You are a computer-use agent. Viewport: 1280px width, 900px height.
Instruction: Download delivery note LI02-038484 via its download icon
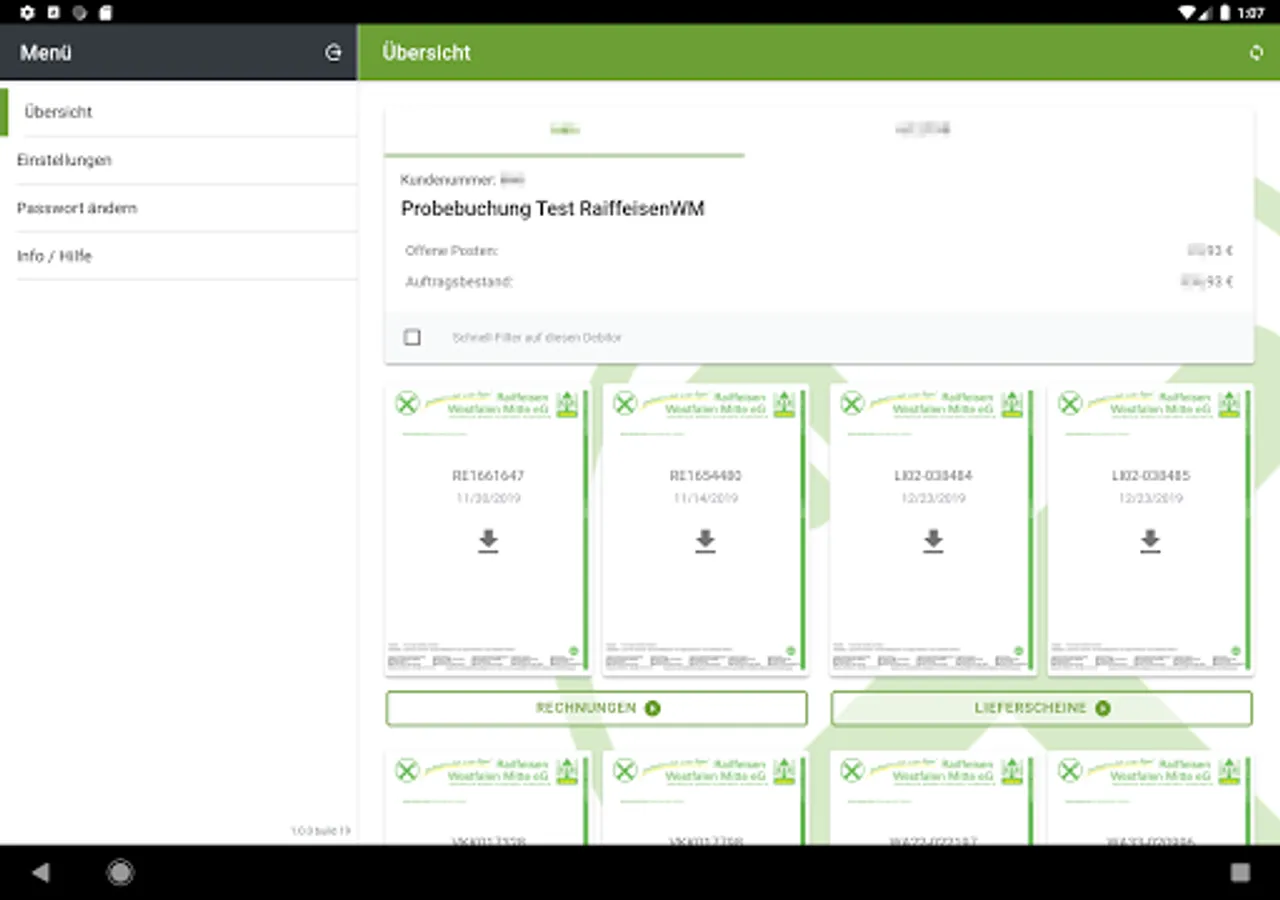point(933,541)
